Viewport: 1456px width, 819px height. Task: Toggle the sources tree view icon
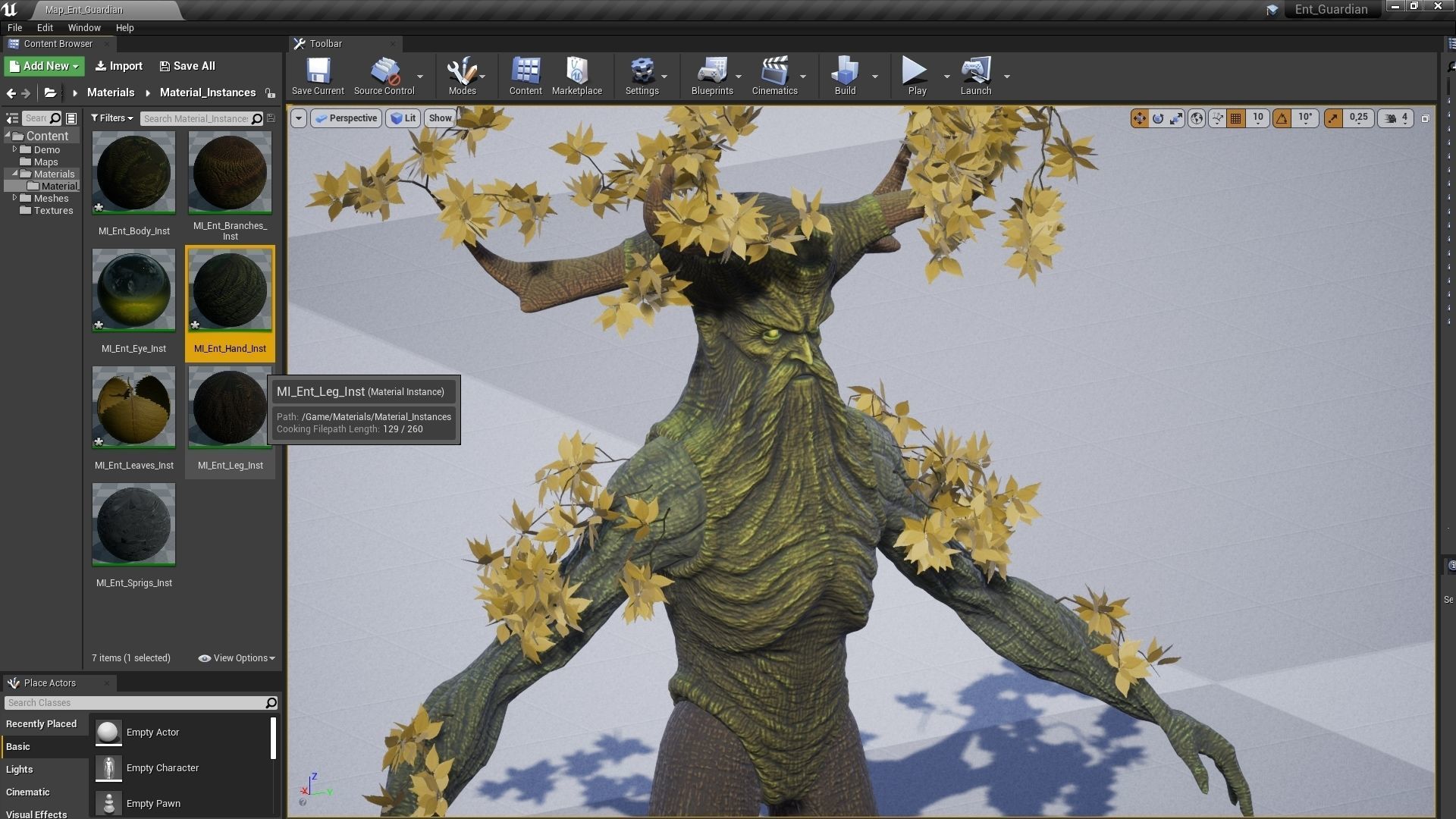(12, 118)
